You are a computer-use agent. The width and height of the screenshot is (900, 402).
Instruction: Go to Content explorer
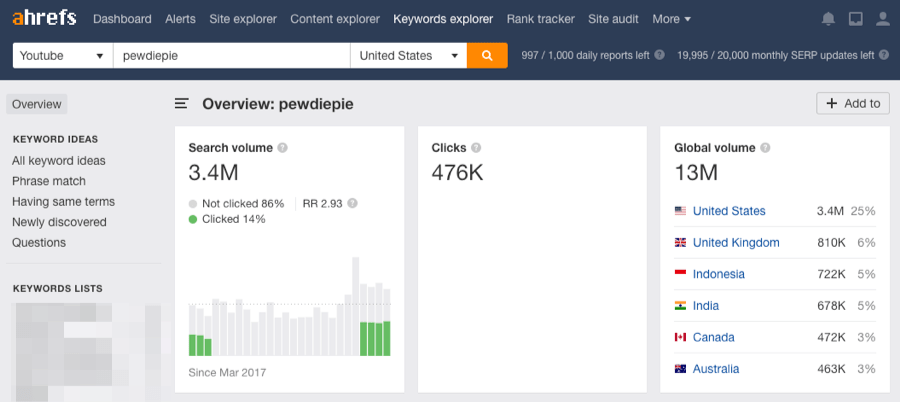tap(335, 19)
